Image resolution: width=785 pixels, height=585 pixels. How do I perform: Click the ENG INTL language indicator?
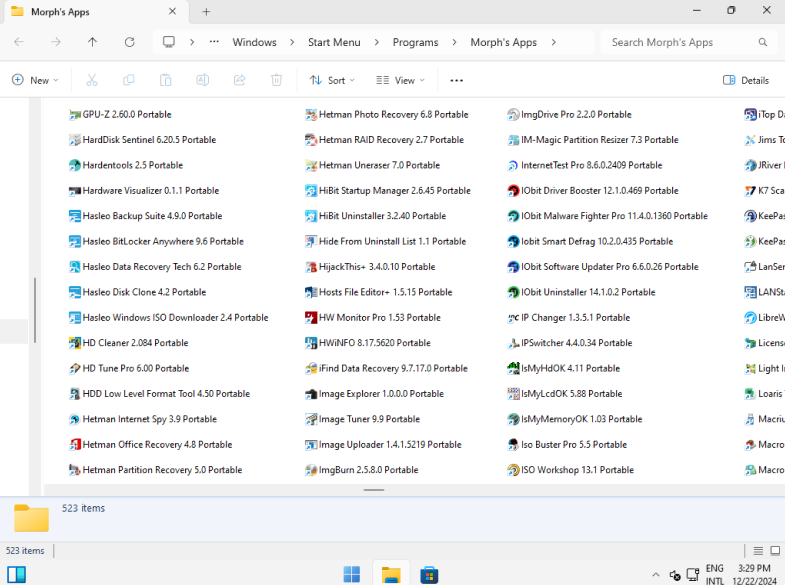[x=715, y=574]
